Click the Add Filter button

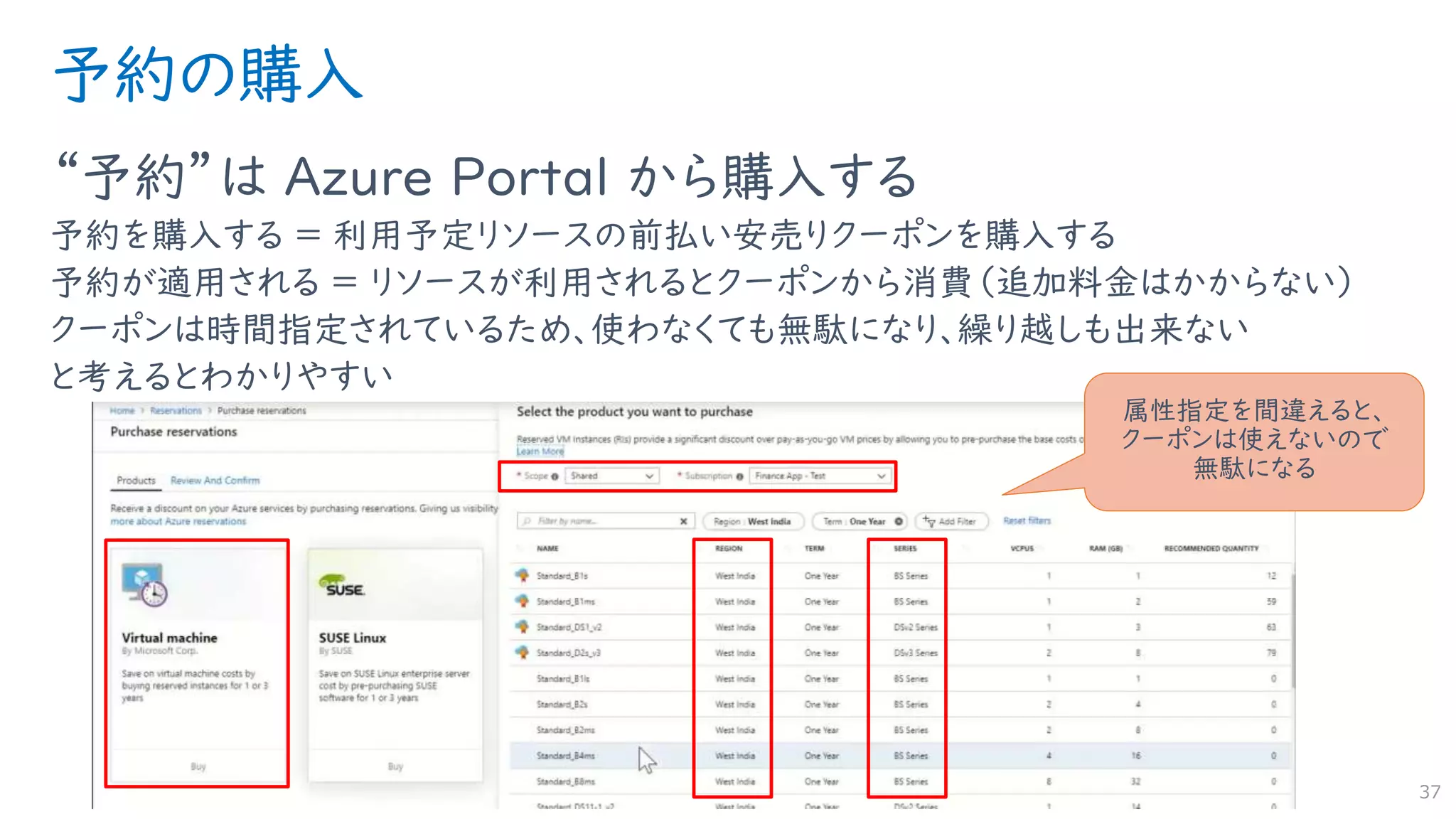click(x=951, y=521)
